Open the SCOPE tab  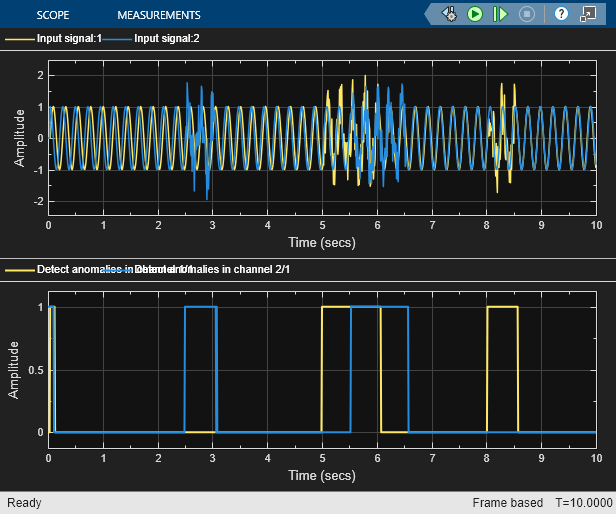point(53,15)
